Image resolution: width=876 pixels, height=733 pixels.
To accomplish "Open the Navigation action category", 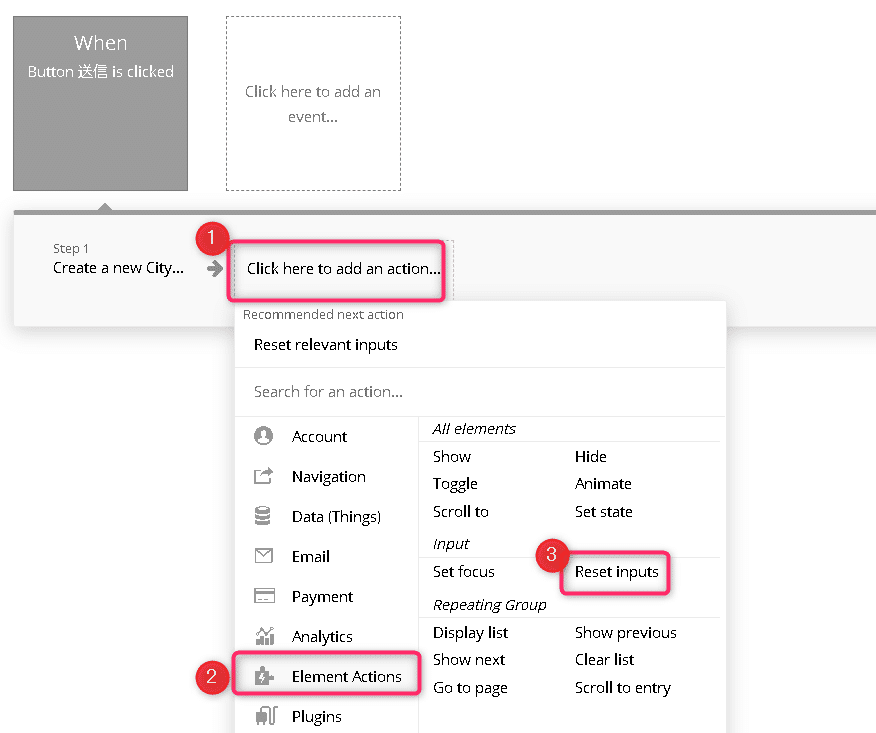I will click(x=327, y=477).
